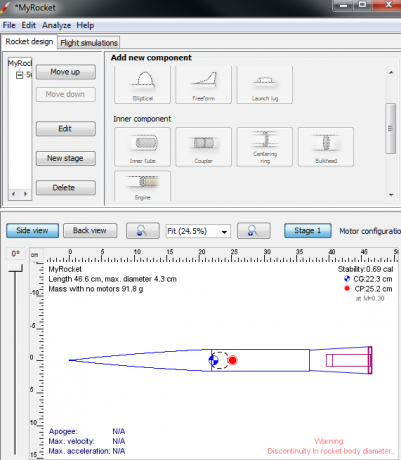Screen dimensions: 401x460
Task: Collapse the stage node in component tree
Action: click(20, 75)
